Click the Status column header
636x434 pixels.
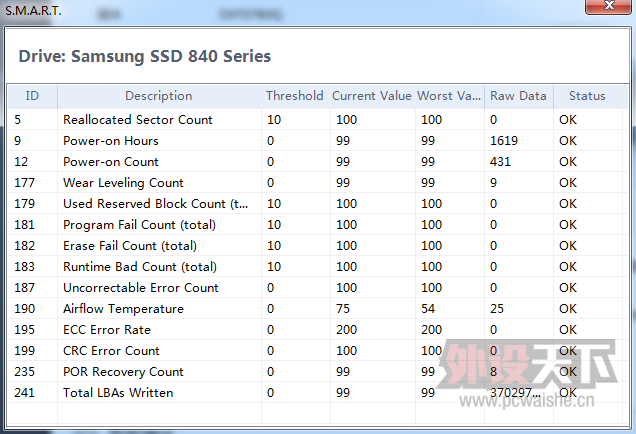(587, 96)
